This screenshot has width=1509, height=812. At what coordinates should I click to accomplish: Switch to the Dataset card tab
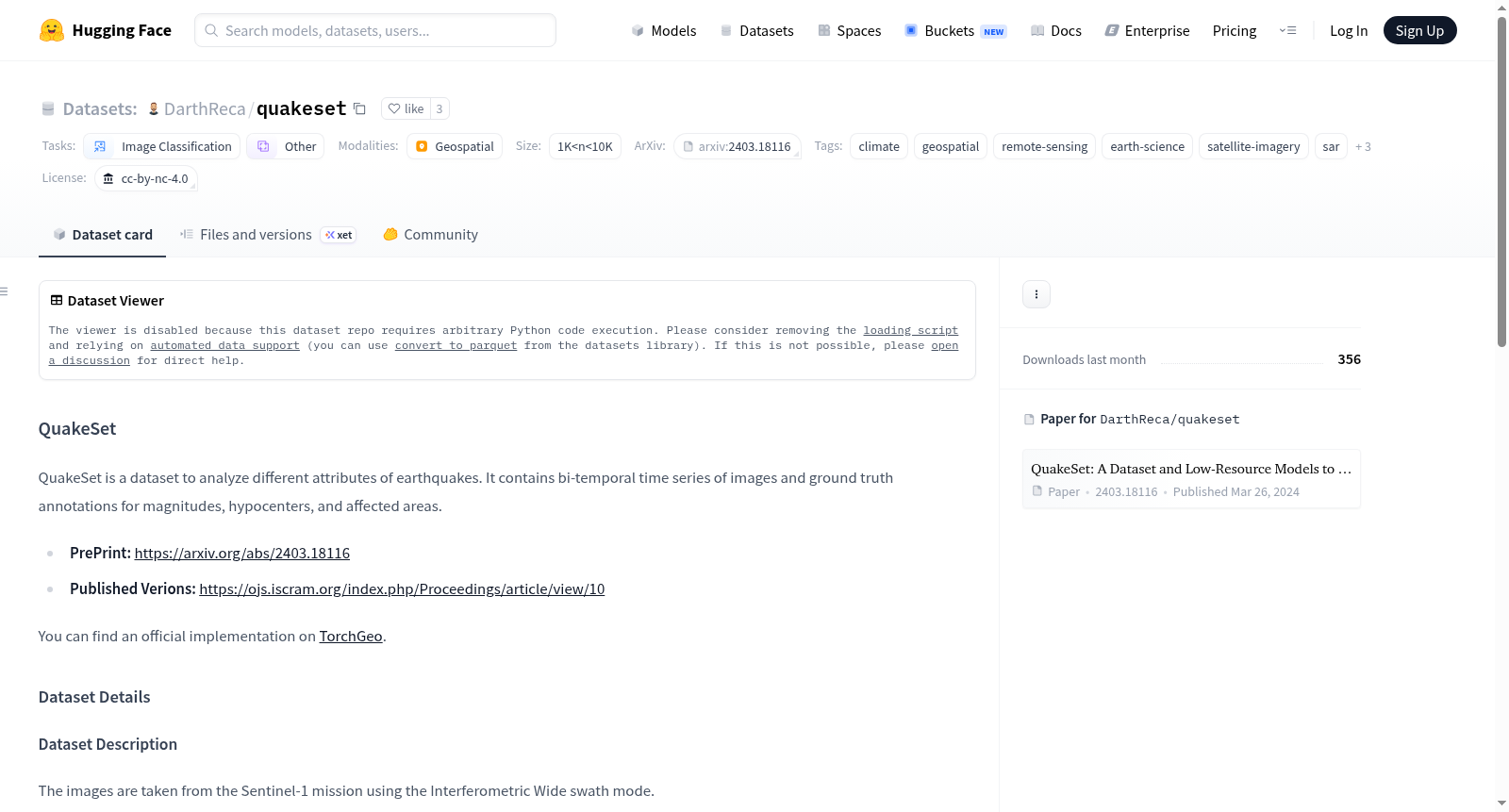tap(103, 235)
